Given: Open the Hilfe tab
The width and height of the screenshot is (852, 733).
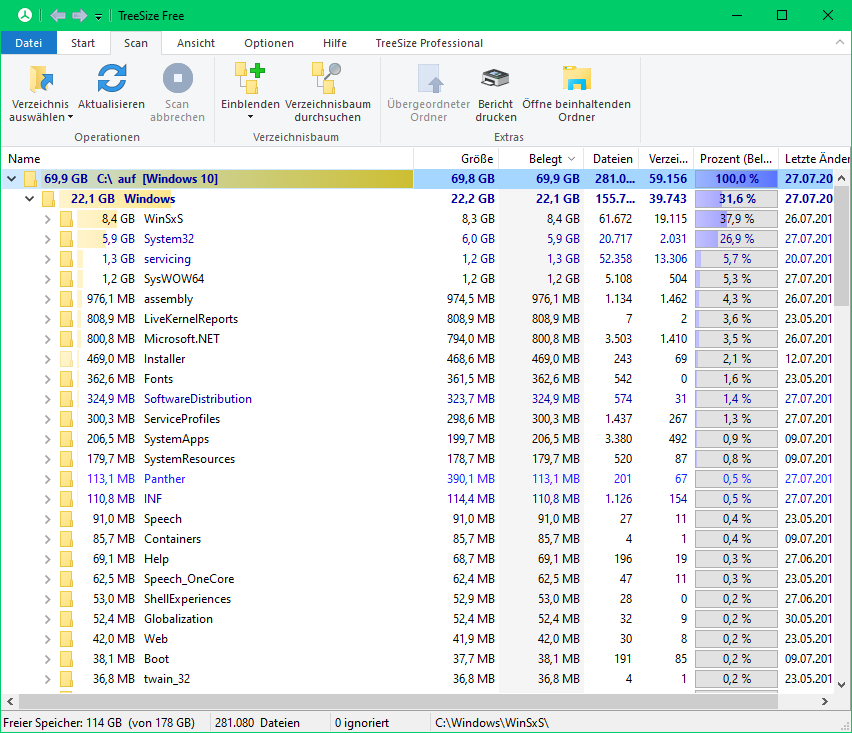Looking at the screenshot, I should (335, 43).
